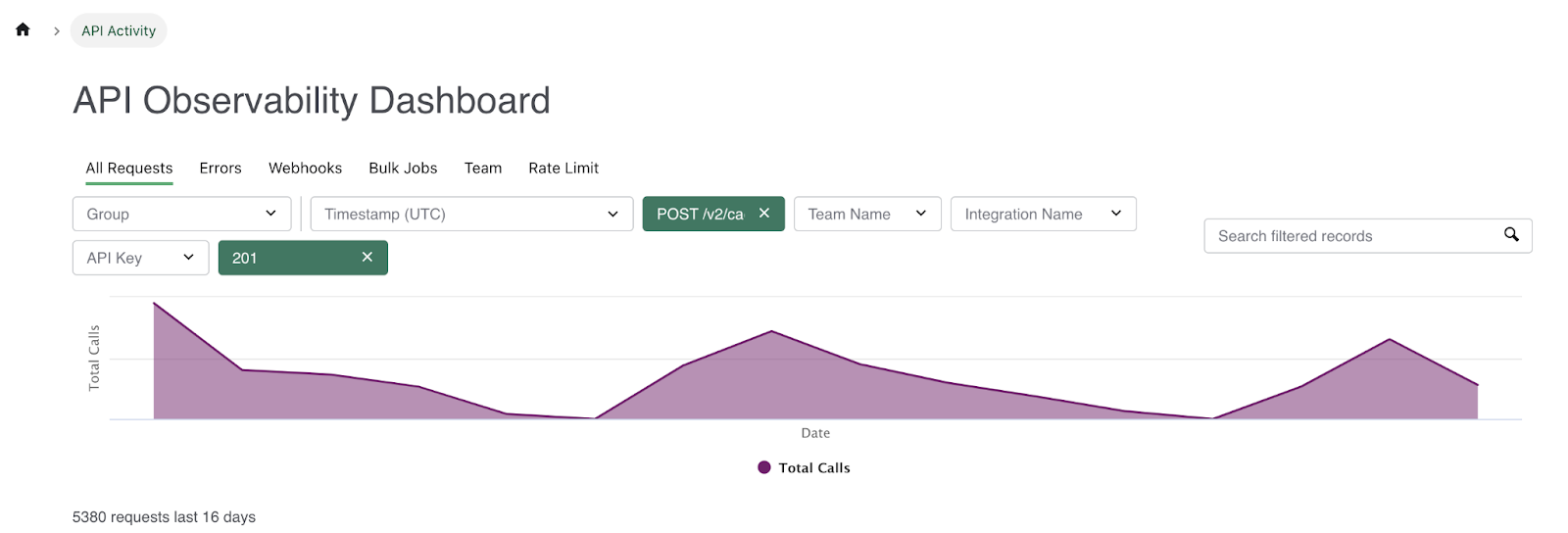Click the search magnifier icon

[x=1511, y=234]
